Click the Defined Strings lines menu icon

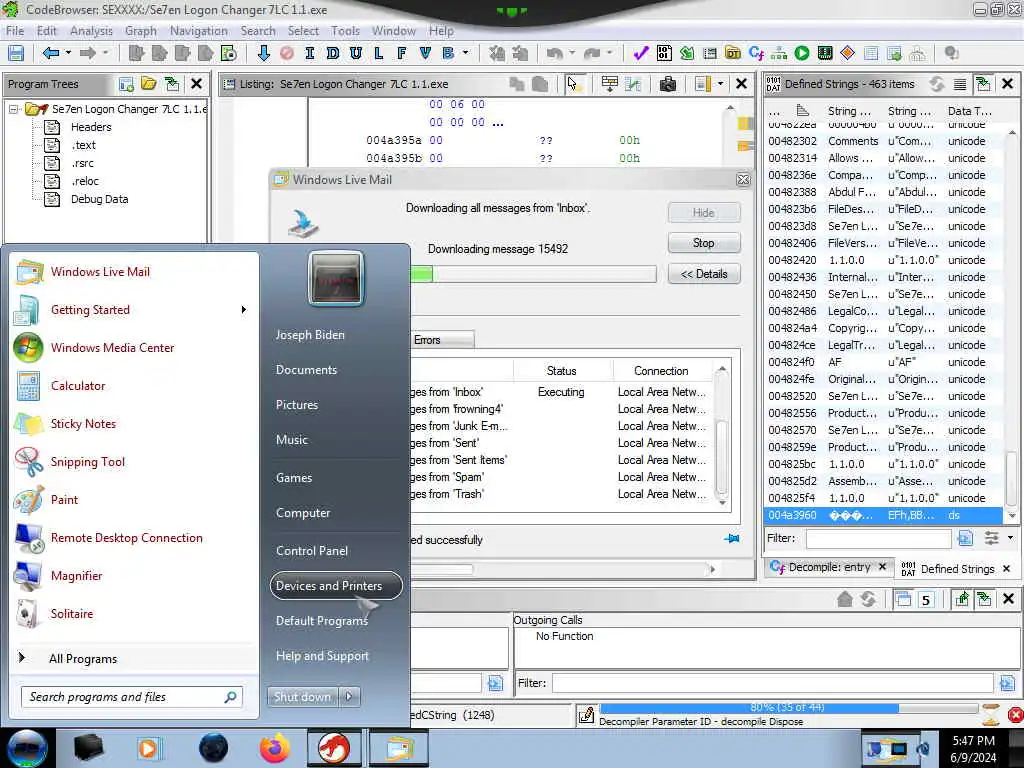(960, 84)
